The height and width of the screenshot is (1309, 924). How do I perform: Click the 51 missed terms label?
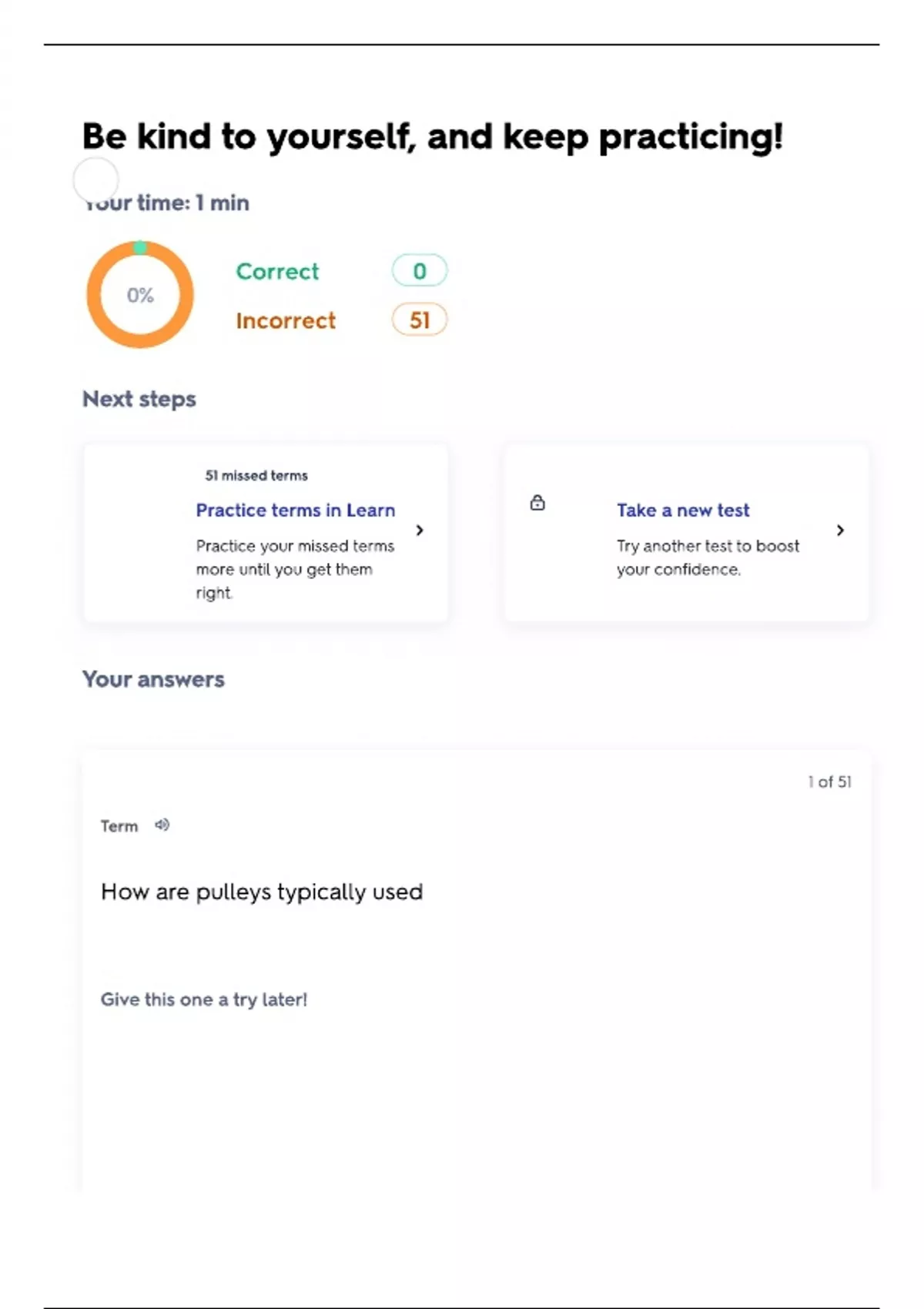click(x=256, y=476)
